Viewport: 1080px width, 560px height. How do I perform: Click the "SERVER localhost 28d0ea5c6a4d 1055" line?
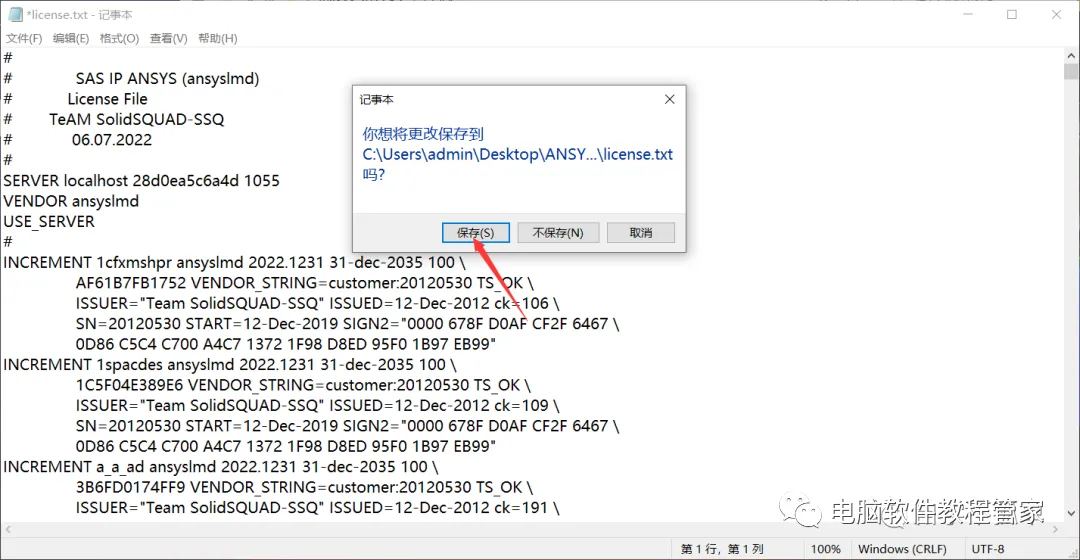coord(141,180)
